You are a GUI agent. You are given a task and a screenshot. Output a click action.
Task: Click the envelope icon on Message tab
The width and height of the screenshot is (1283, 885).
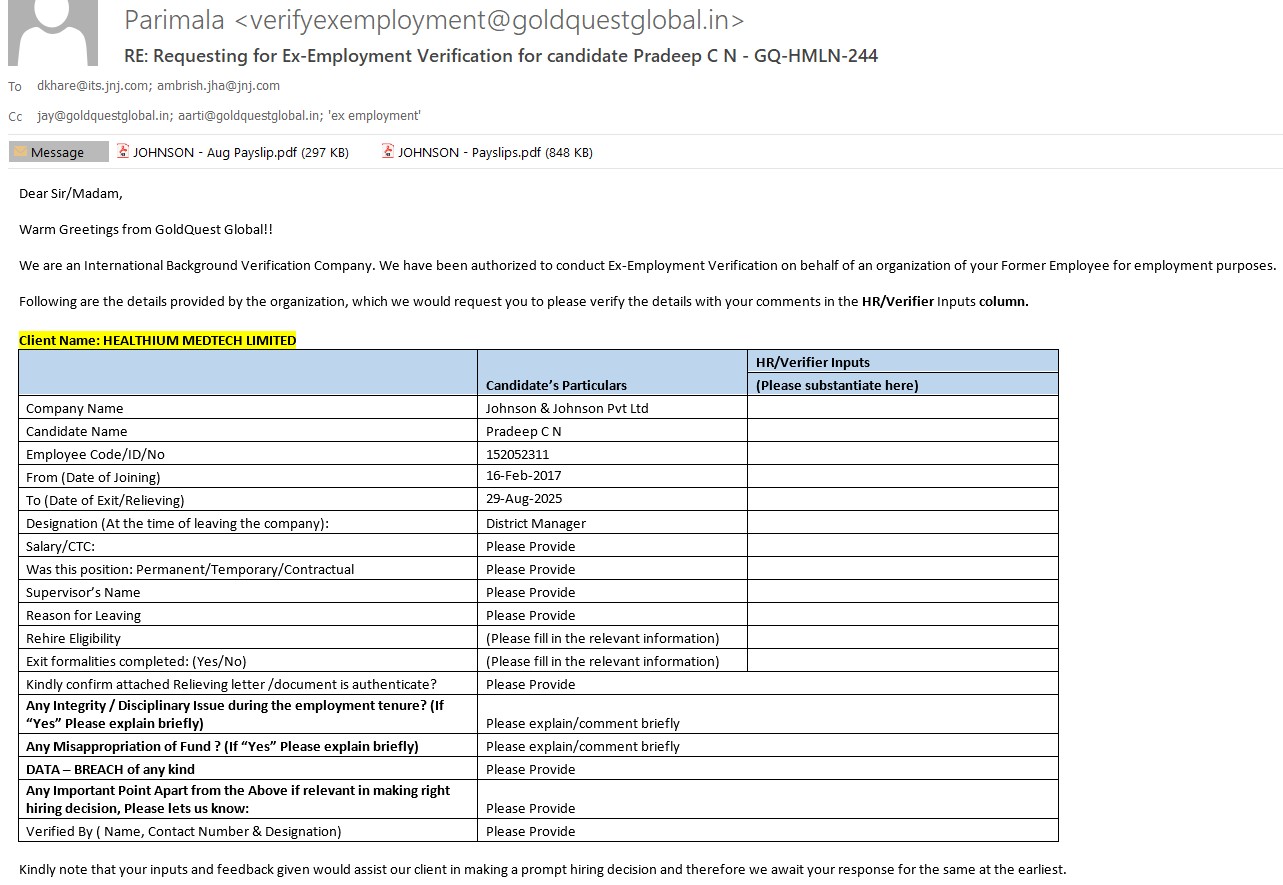pos(20,152)
